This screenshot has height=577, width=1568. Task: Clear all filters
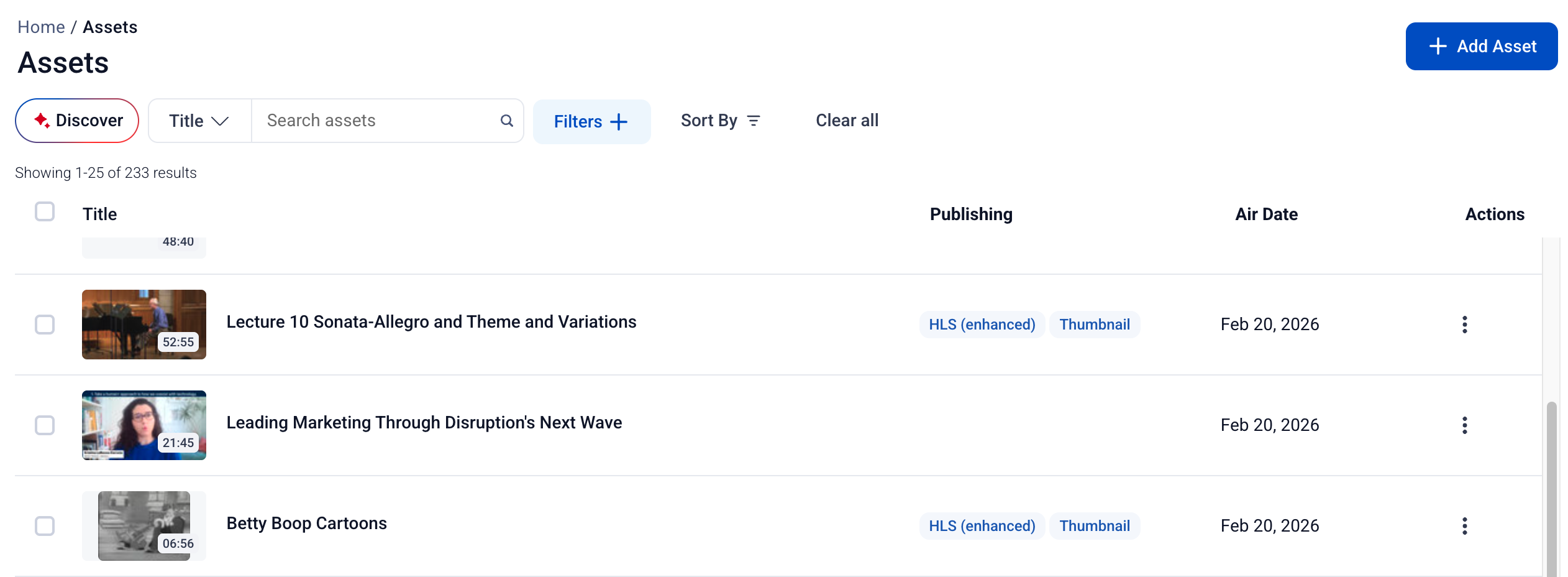pos(847,121)
